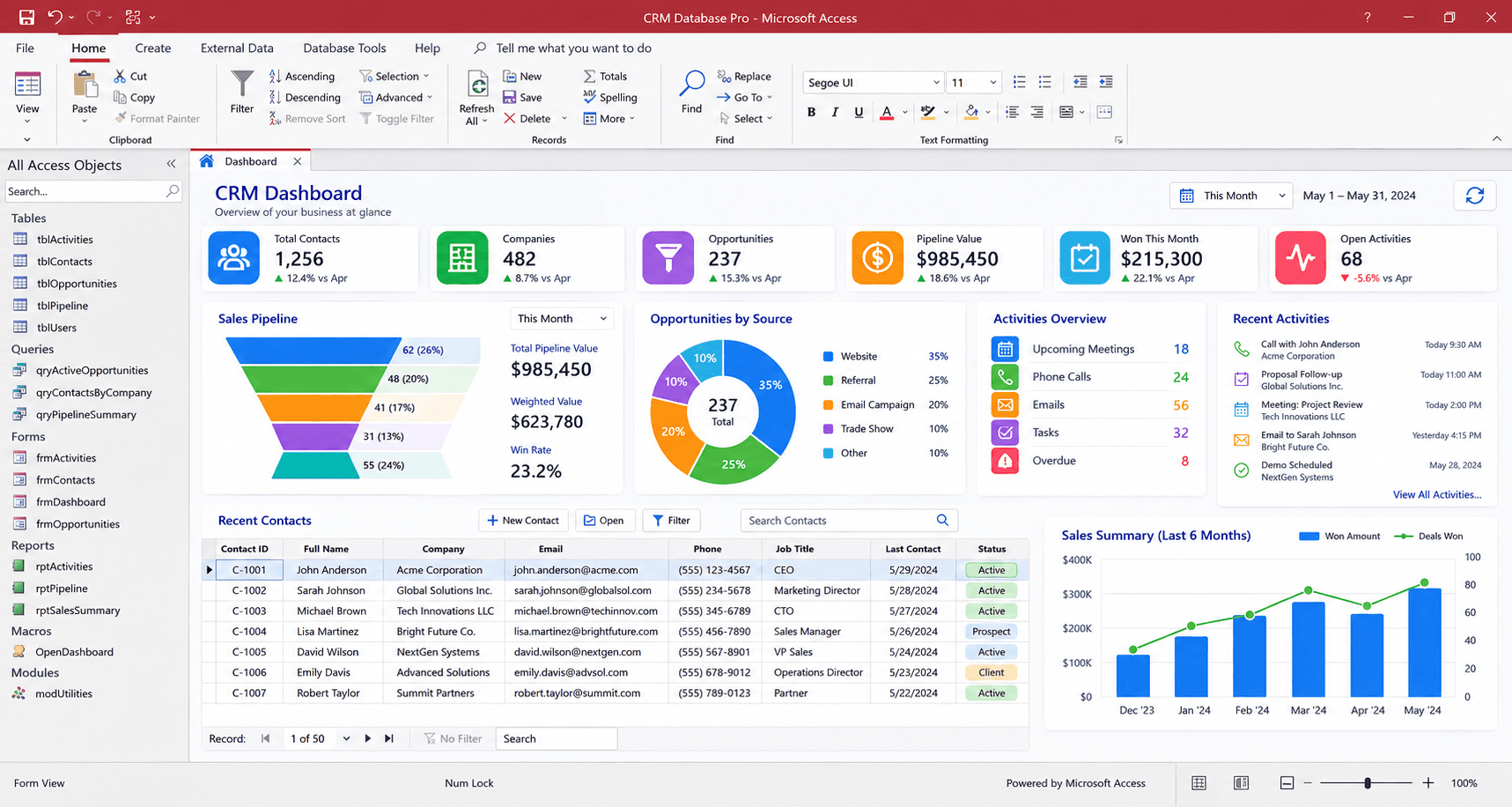Screen dimensions: 1512x807
Task: Click the Upcoming Meetings calendar icon
Action: point(1005,349)
